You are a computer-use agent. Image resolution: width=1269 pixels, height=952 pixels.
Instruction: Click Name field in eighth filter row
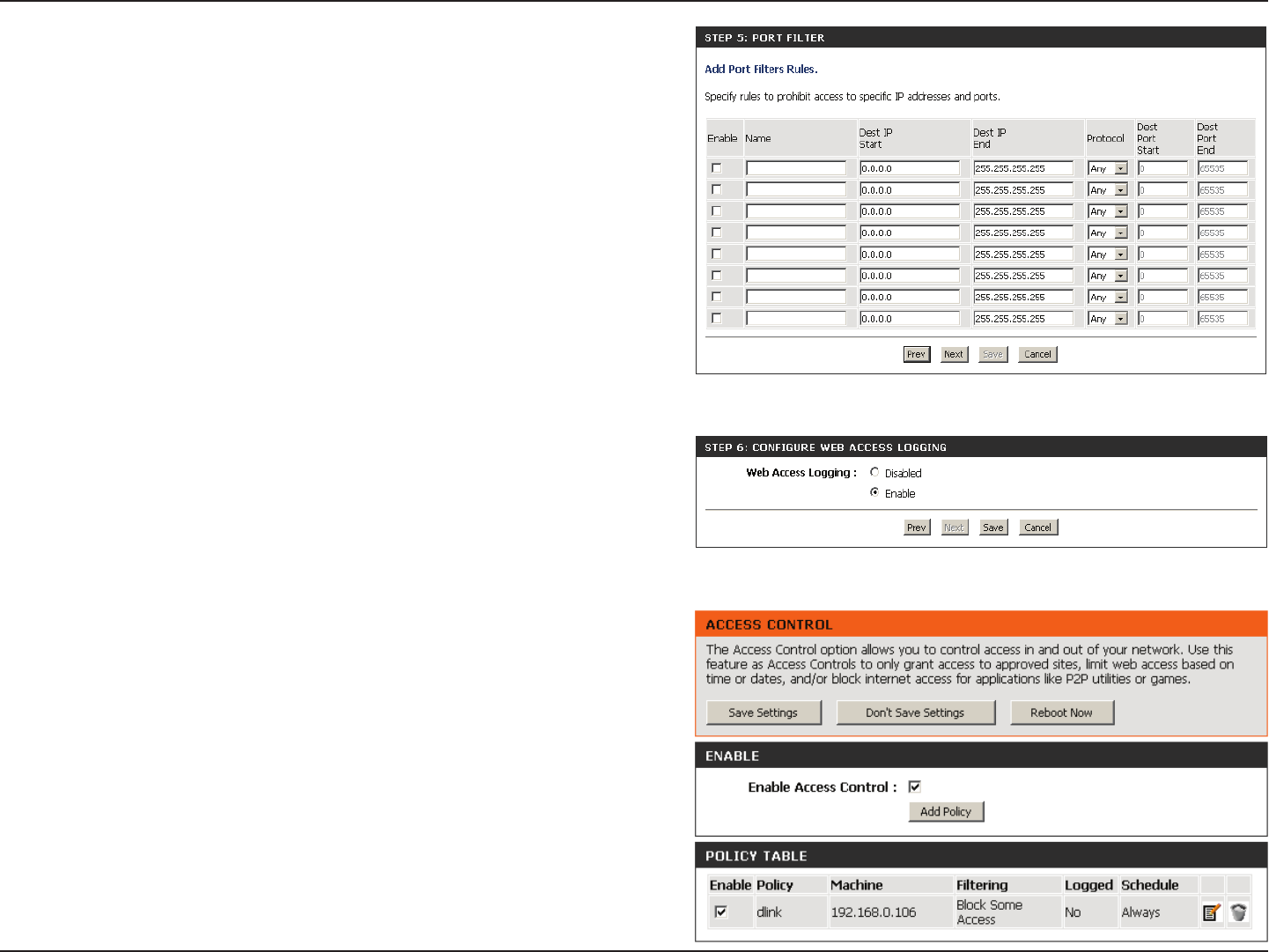tap(796, 319)
